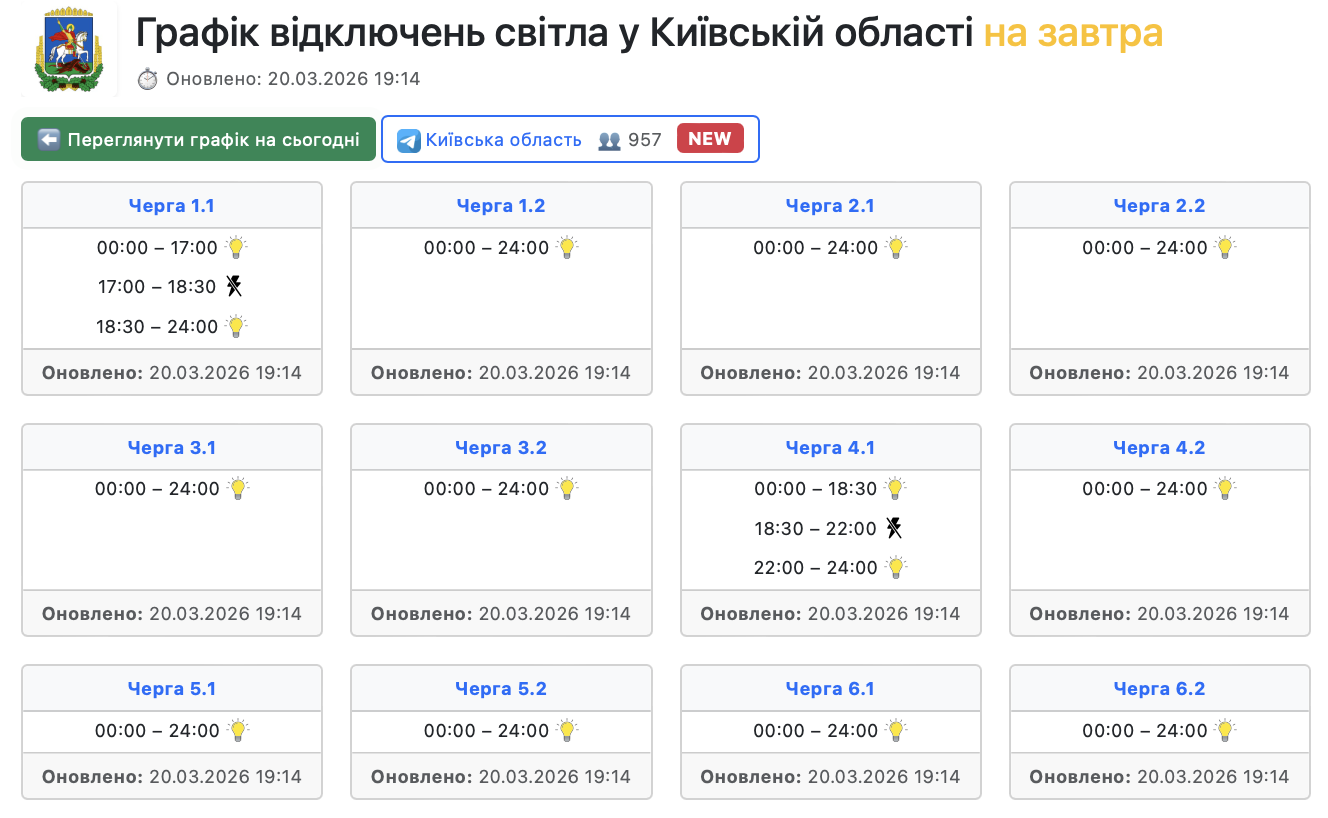Viewport: 1328px width, 818px height.
Task: Click the left arrow icon in the green button
Action: click(49, 140)
